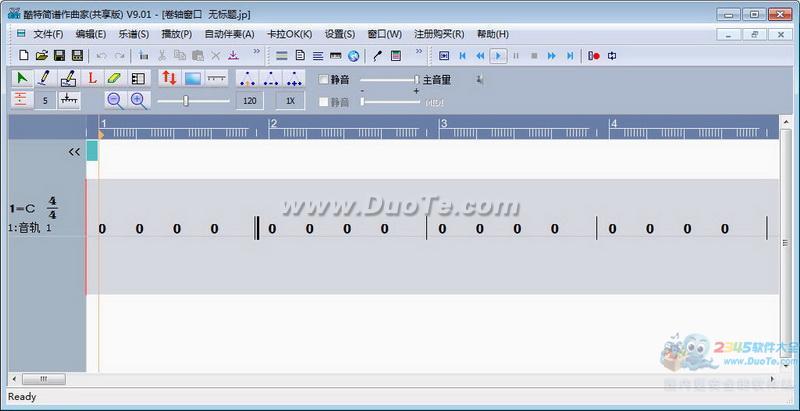Open the 自动伴奏(A) menu

[x=229, y=34]
